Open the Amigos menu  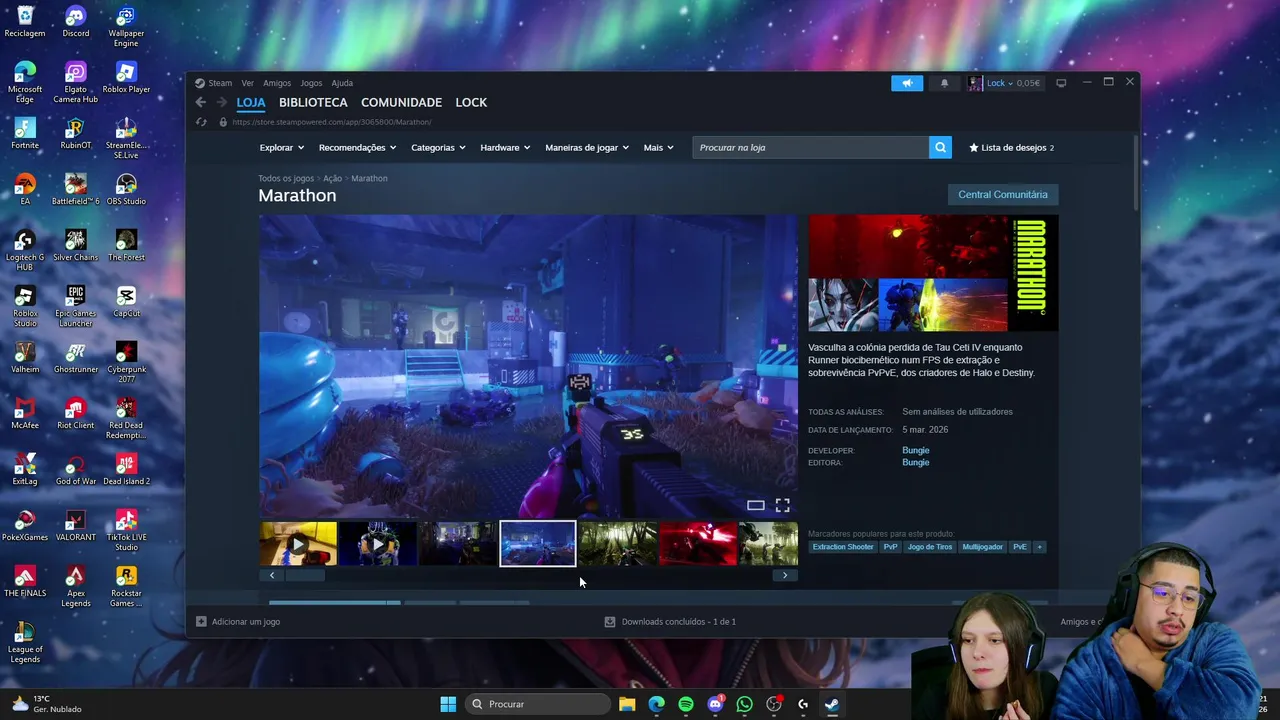point(277,83)
